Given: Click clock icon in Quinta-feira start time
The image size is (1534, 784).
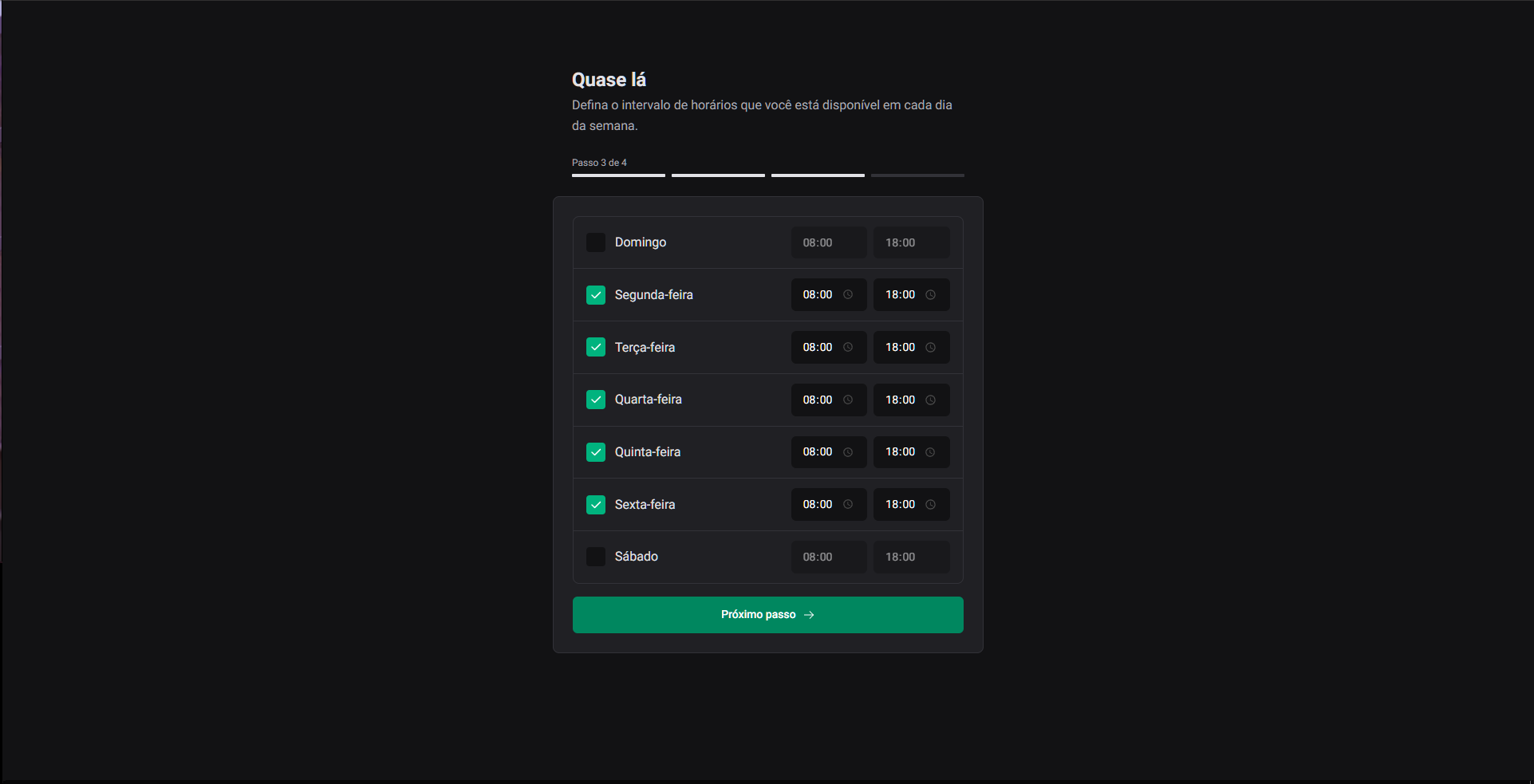Looking at the screenshot, I should click(x=848, y=452).
